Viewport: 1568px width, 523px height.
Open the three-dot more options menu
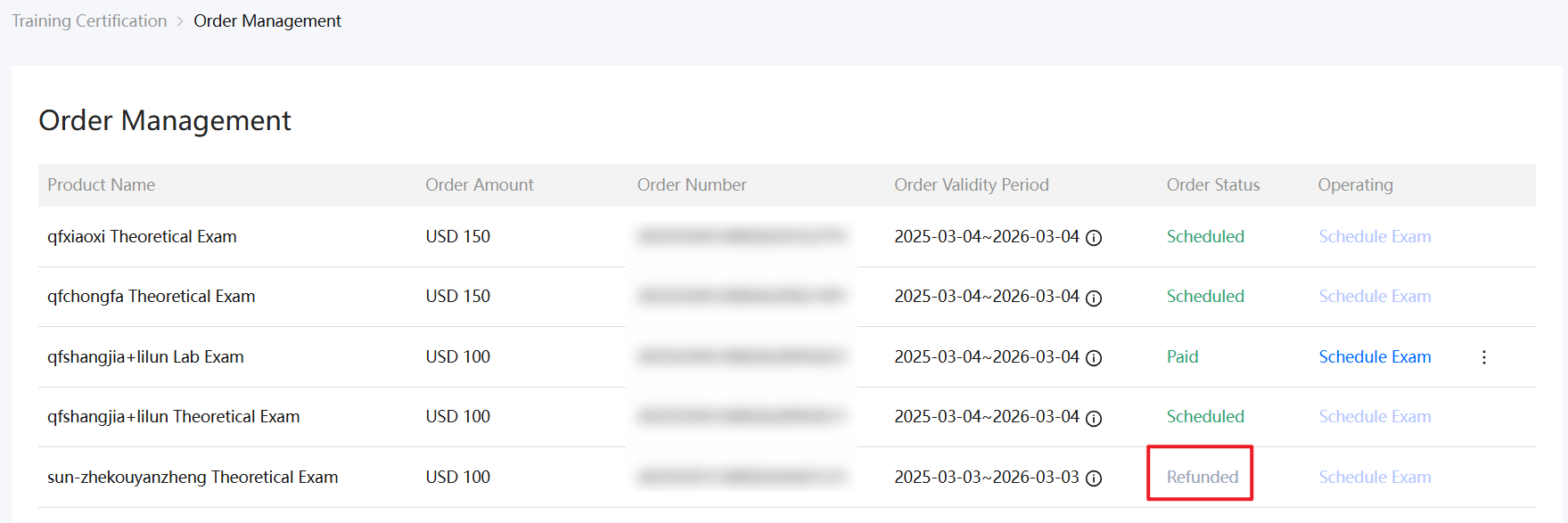(1483, 357)
